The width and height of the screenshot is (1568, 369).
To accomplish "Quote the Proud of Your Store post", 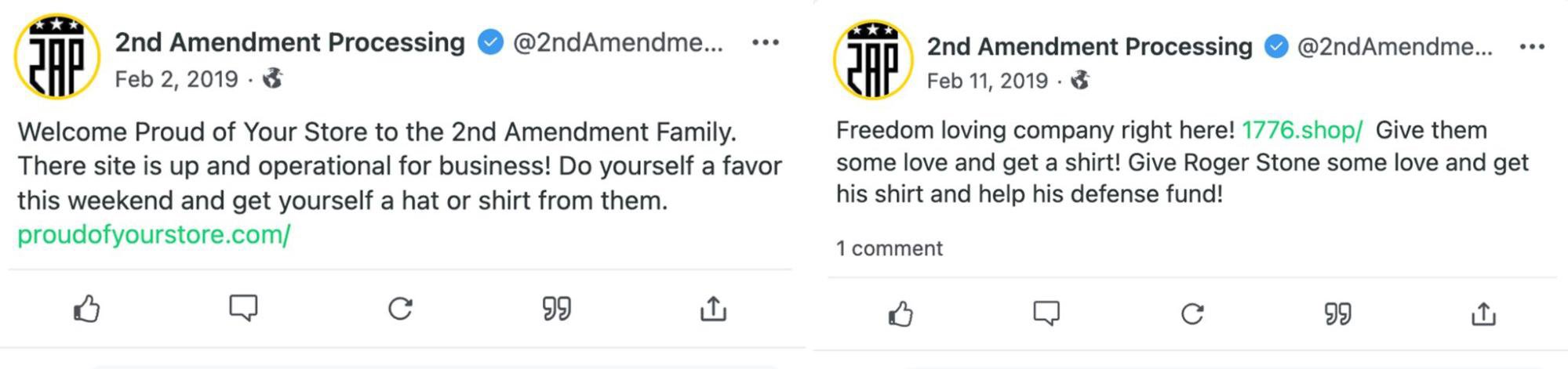I will click(556, 309).
